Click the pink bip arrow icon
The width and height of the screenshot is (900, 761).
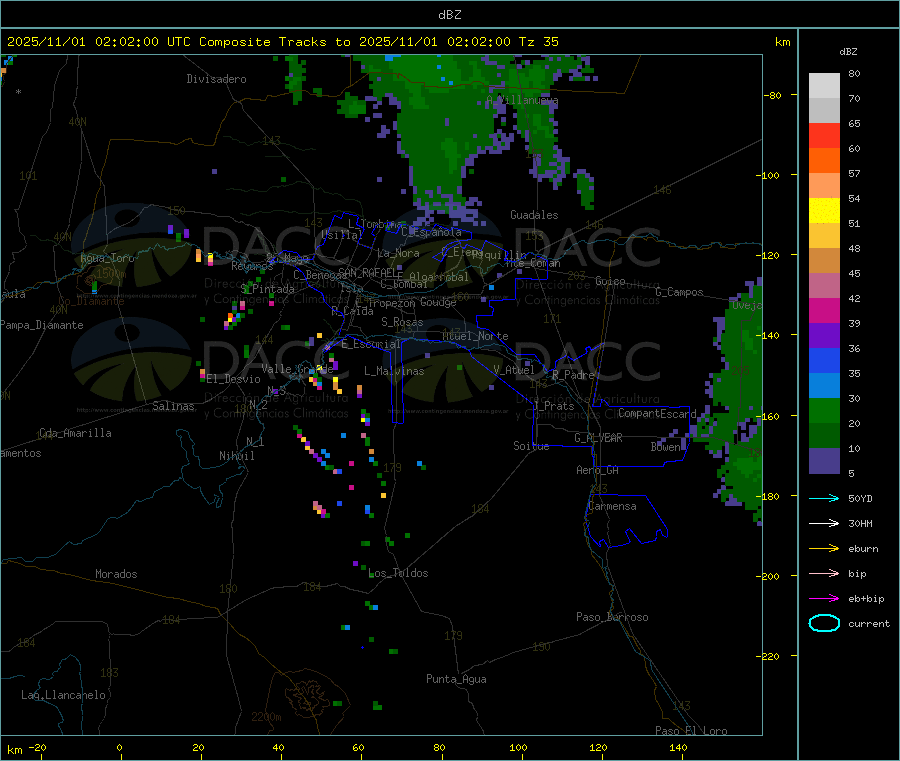[x=824, y=573]
